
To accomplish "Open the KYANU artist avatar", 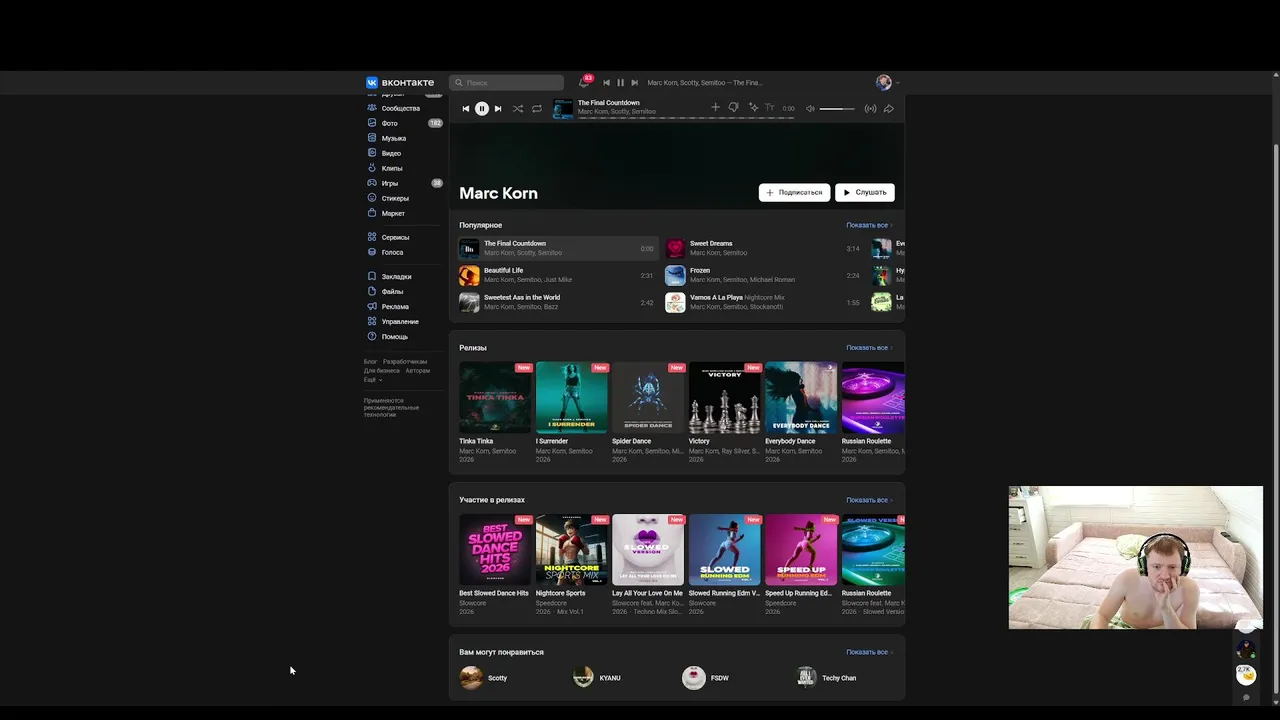I will pos(583,678).
